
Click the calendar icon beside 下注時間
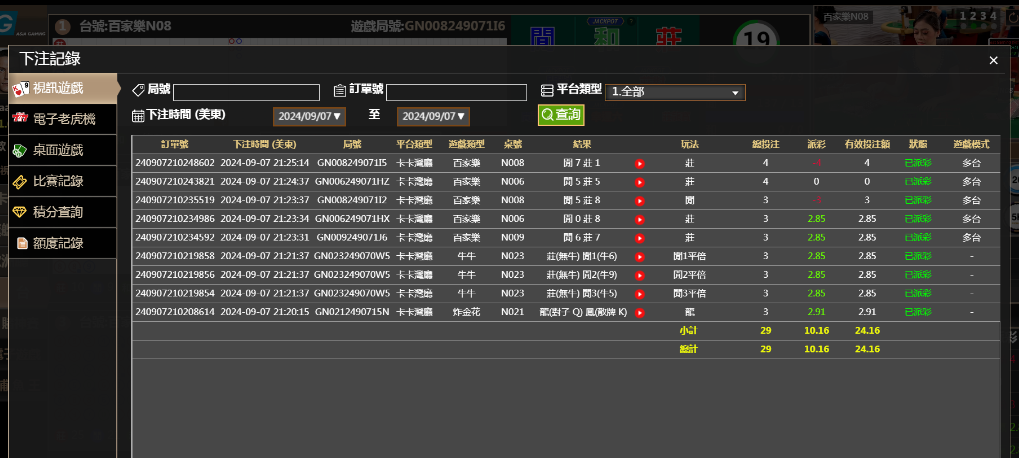point(138,116)
